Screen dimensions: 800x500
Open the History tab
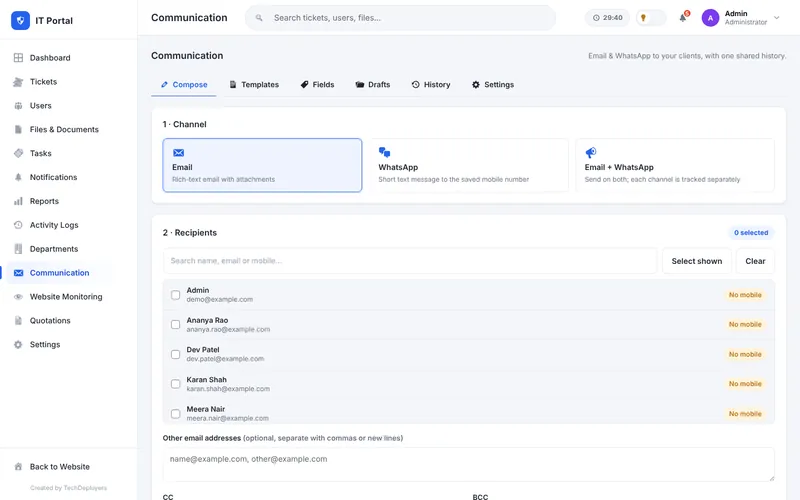click(x=431, y=85)
